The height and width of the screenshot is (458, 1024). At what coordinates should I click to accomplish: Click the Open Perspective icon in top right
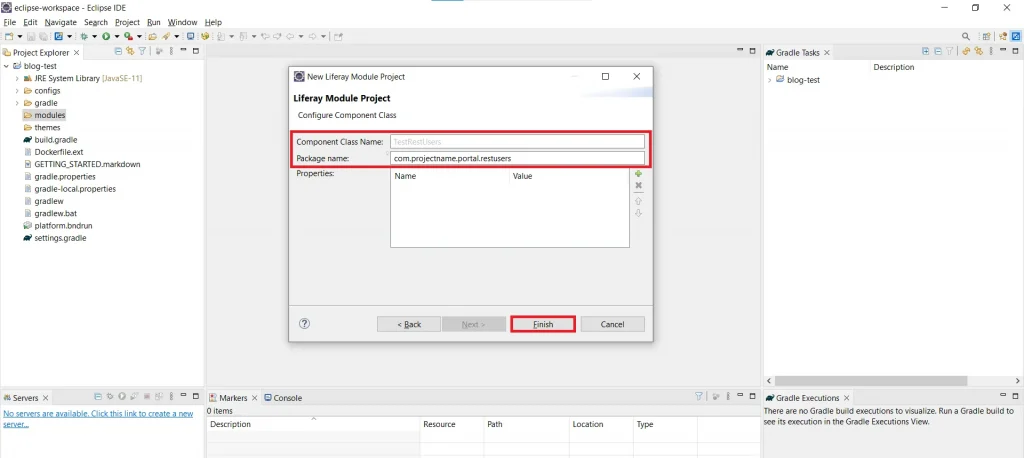[986, 37]
